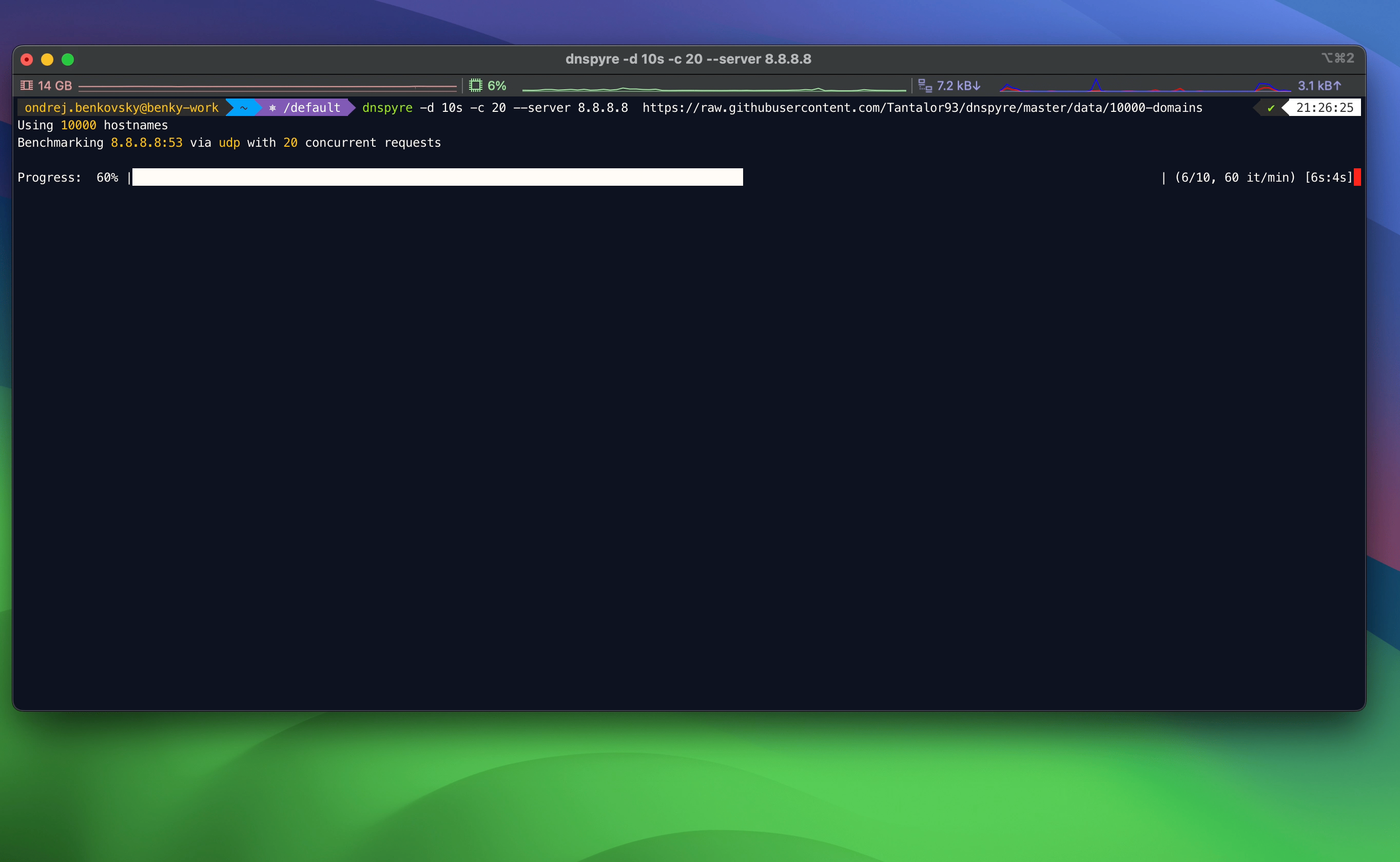Click the line reading Using 10000 hostnames
1400x862 pixels.
[92, 125]
